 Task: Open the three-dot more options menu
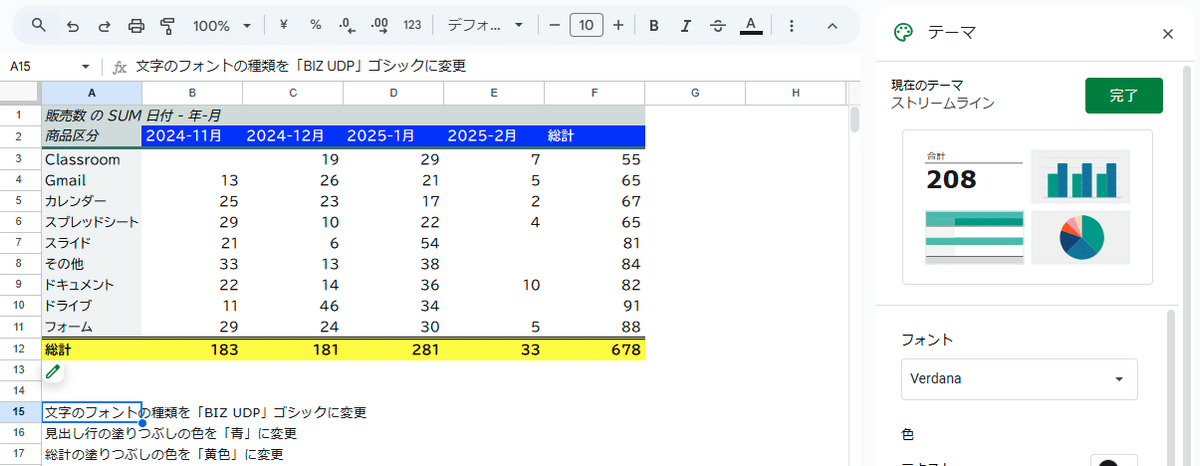791,25
